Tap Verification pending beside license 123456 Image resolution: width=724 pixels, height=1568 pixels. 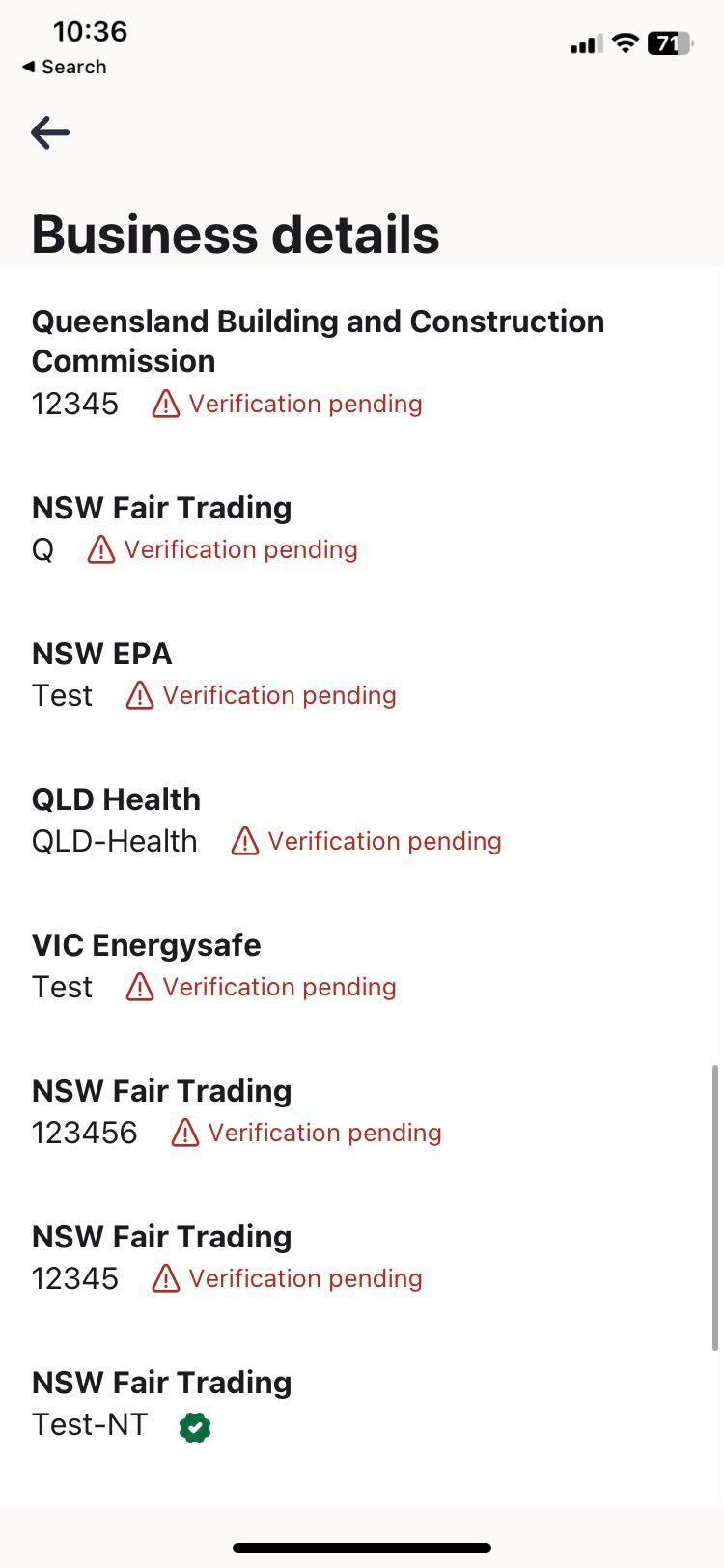pos(324,1133)
